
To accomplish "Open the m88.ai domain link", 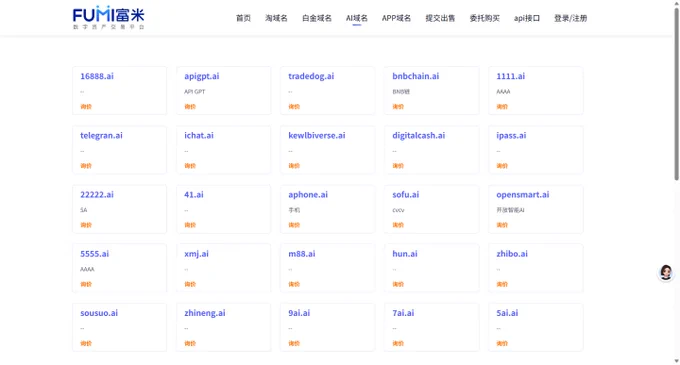I will point(301,254).
